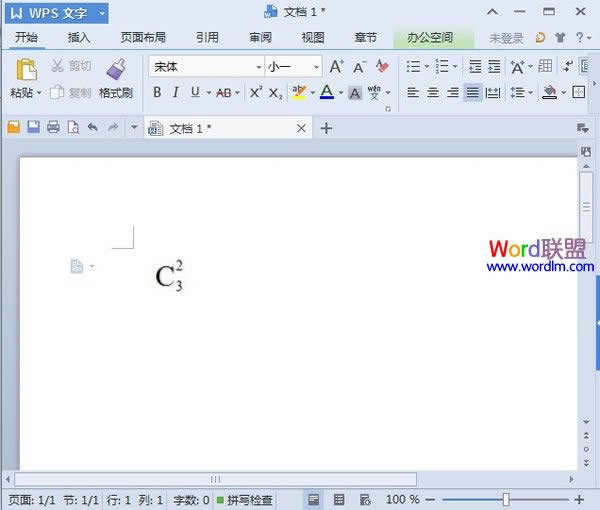Apply bold formatting with B button
Screen dimensions: 600x510
pyautogui.click(x=157, y=92)
